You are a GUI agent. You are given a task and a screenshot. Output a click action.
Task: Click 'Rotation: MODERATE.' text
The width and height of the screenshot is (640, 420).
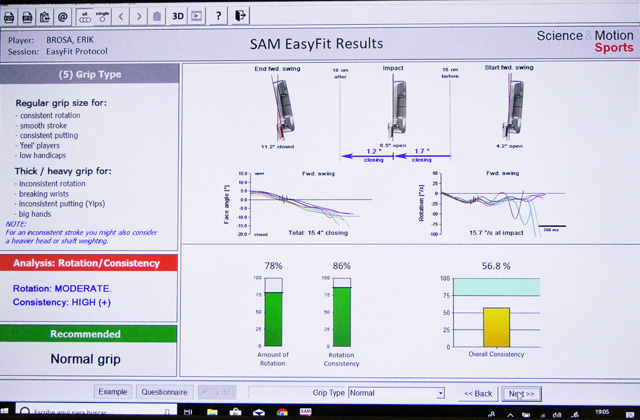pyautogui.click(x=62, y=289)
